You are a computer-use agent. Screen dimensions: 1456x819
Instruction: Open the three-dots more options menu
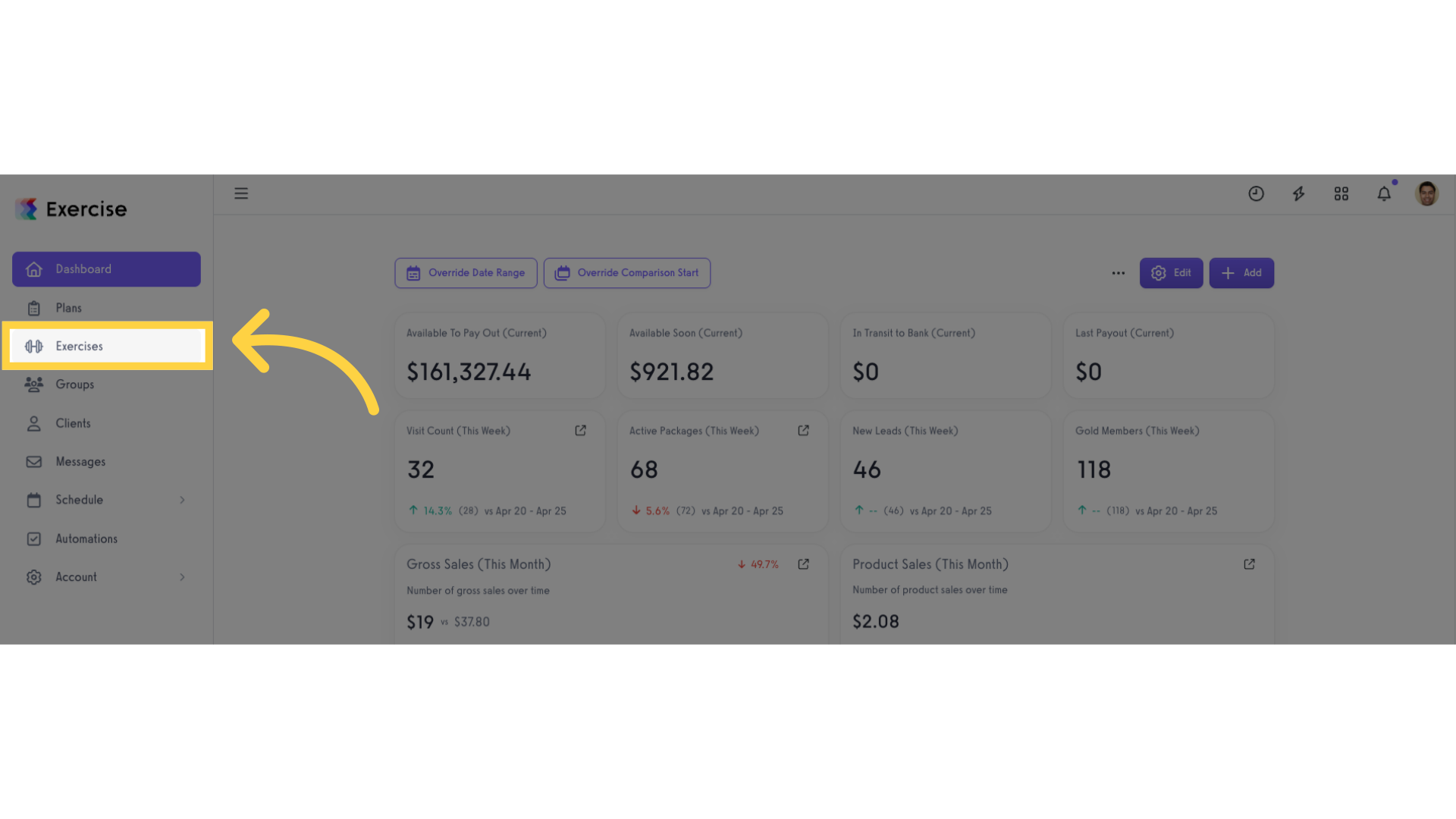click(x=1119, y=273)
